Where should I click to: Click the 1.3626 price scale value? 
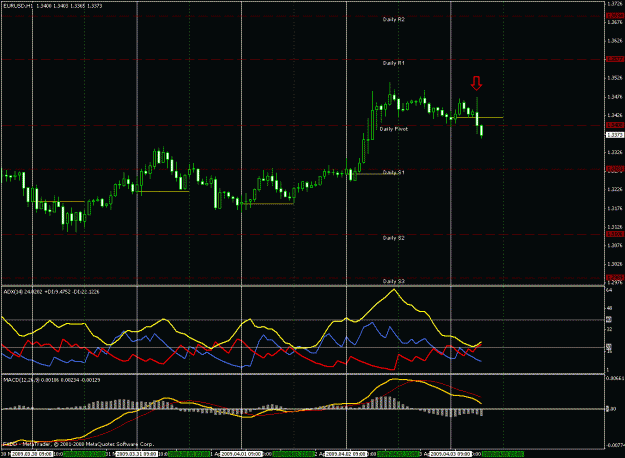615,41
